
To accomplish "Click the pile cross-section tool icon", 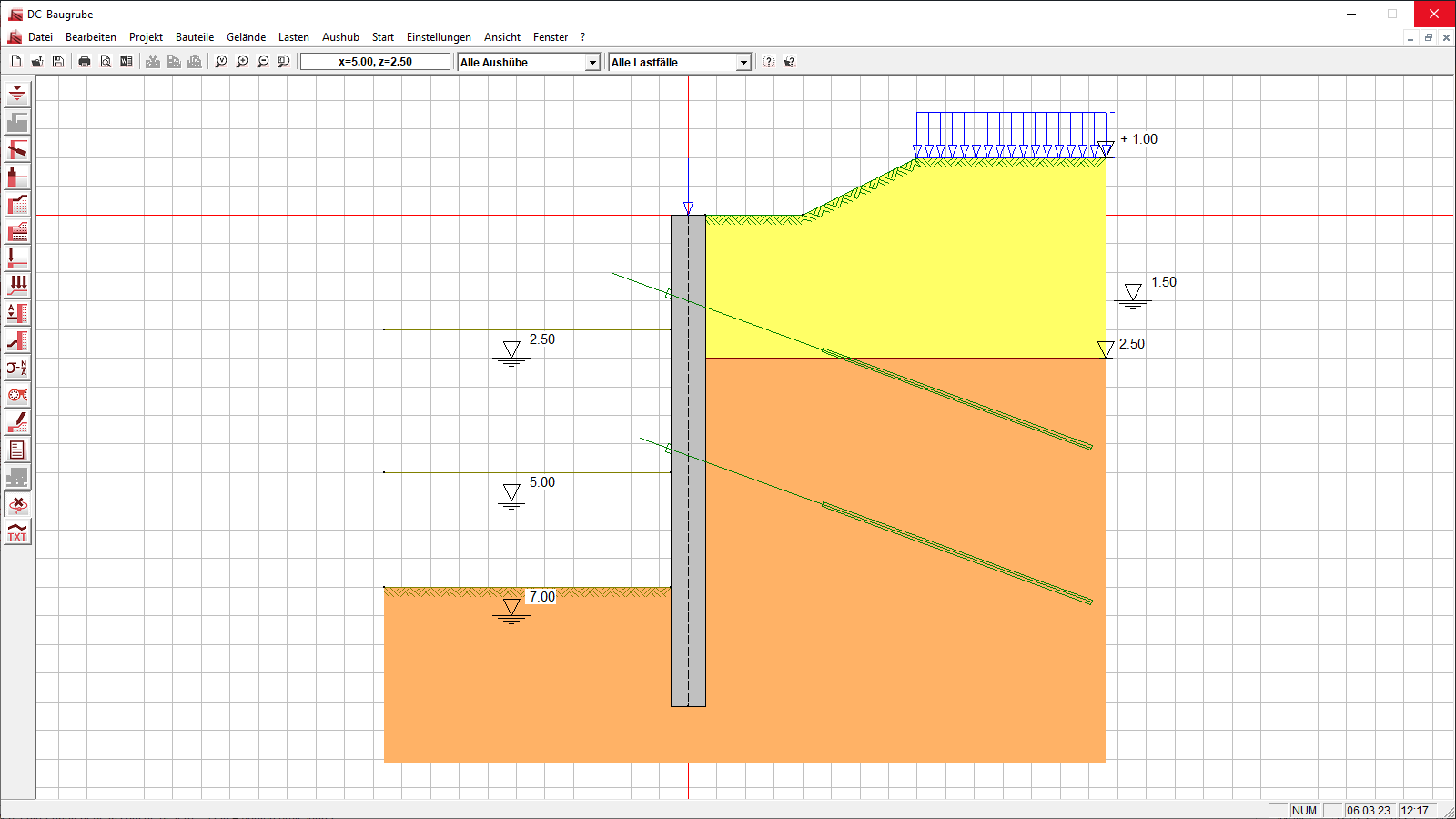I will [x=17, y=395].
